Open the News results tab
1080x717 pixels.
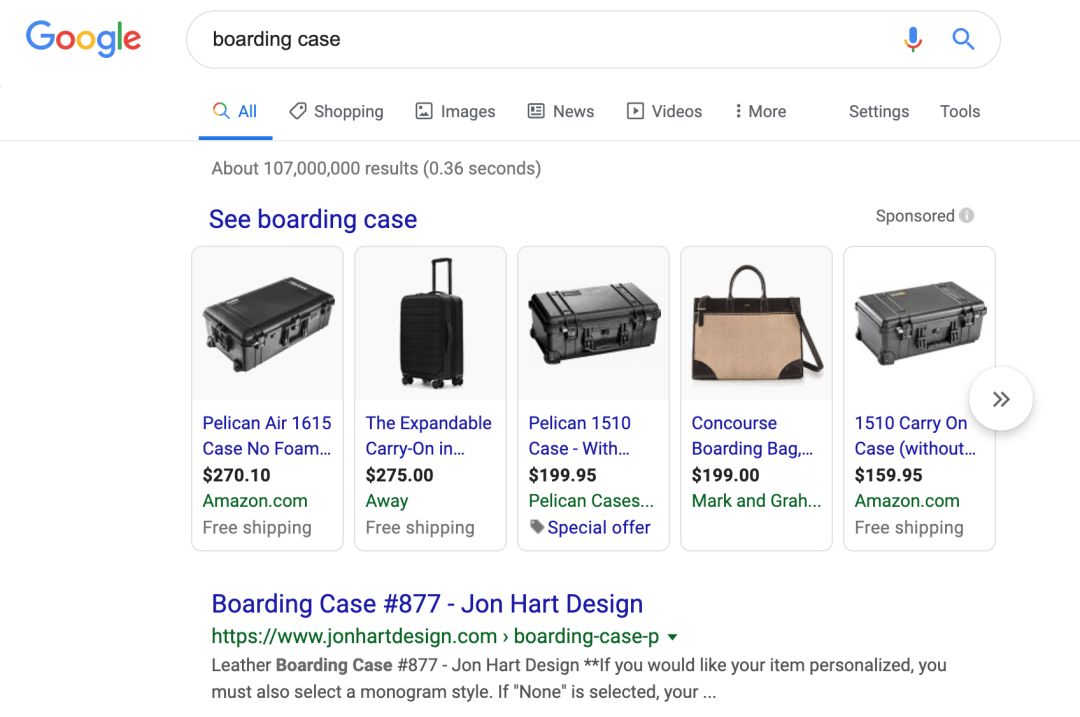coord(561,111)
